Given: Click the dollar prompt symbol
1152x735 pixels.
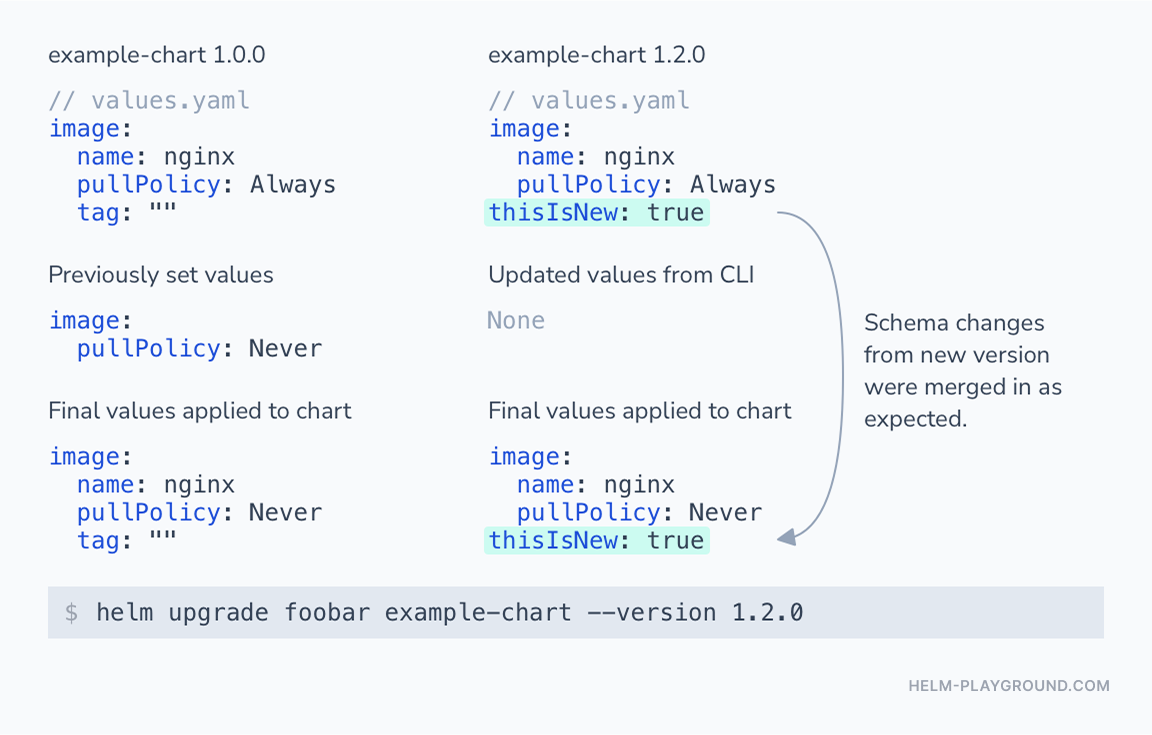Looking at the screenshot, I should click(x=71, y=612).
